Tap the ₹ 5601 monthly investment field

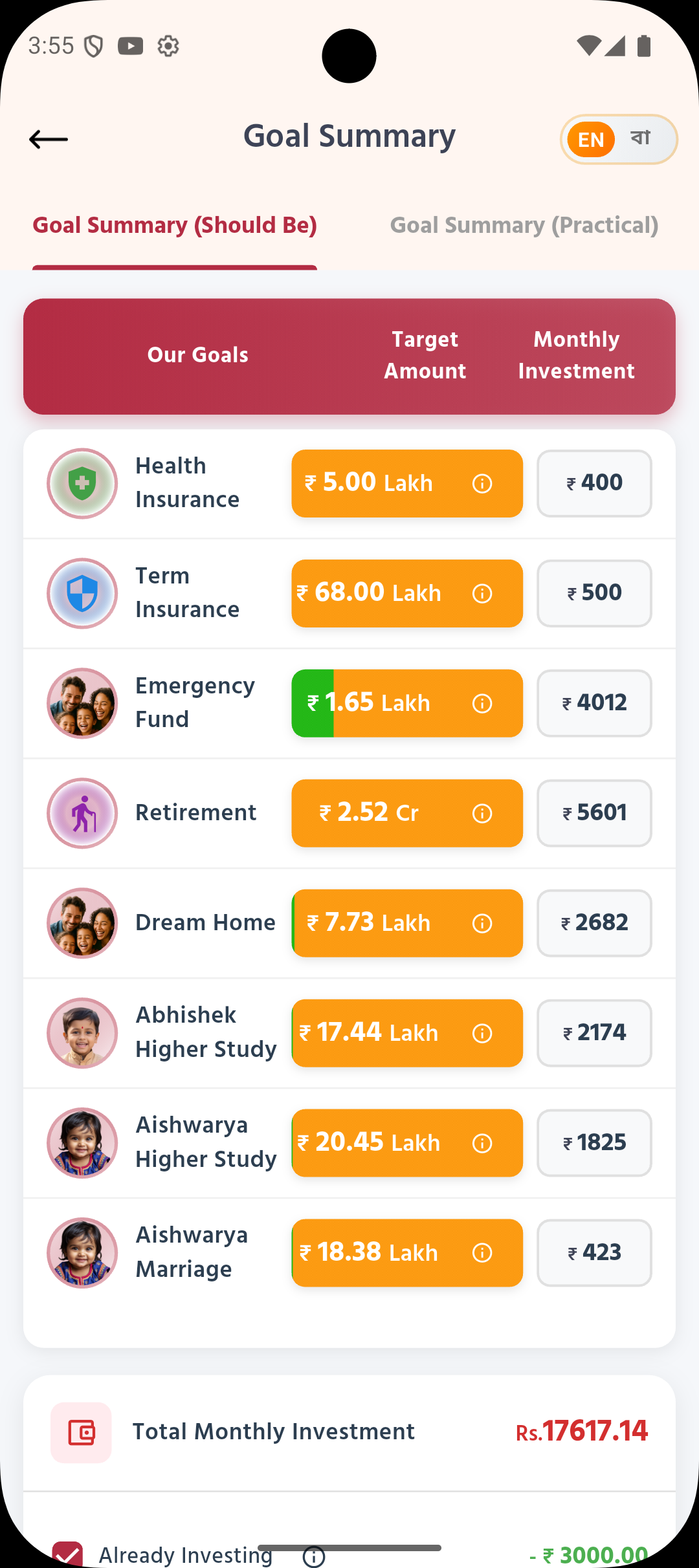(594, 813)
